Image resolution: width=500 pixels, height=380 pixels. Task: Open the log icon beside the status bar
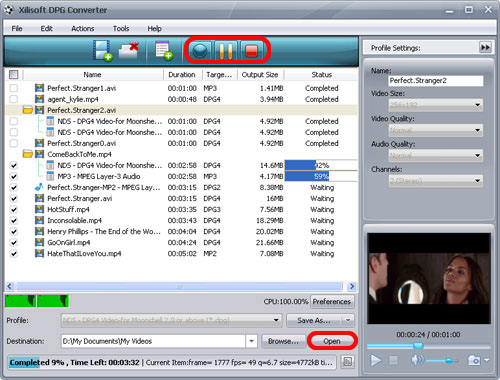[348, 362]
